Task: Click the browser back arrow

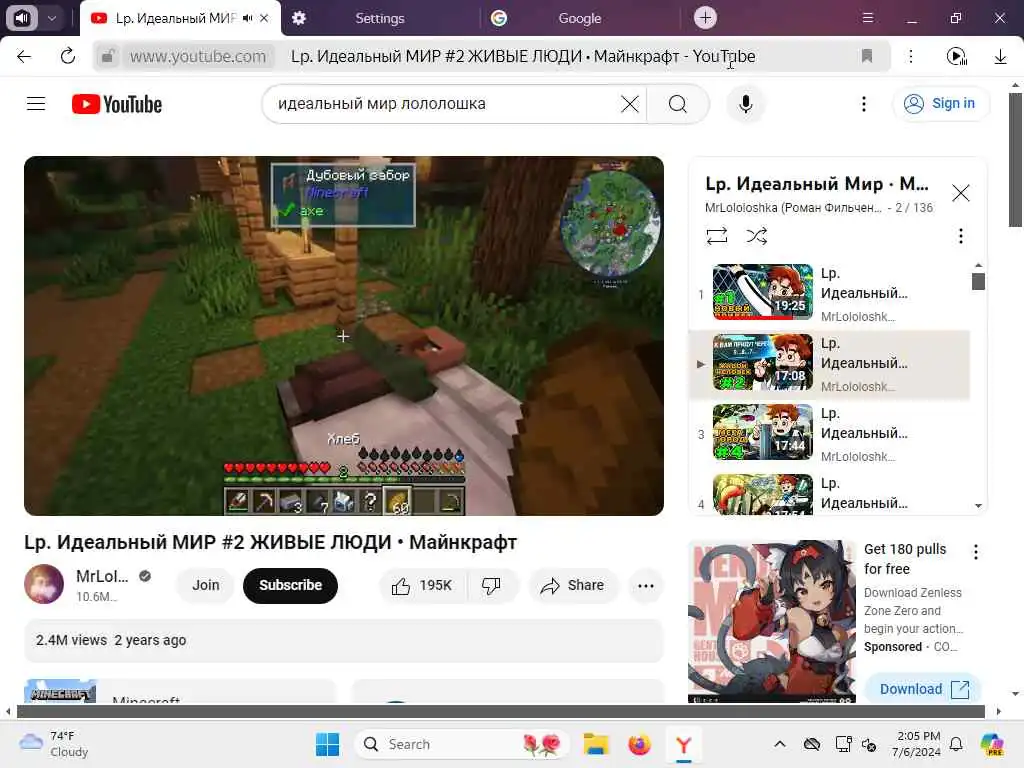Action: click(x=24, y=56)
